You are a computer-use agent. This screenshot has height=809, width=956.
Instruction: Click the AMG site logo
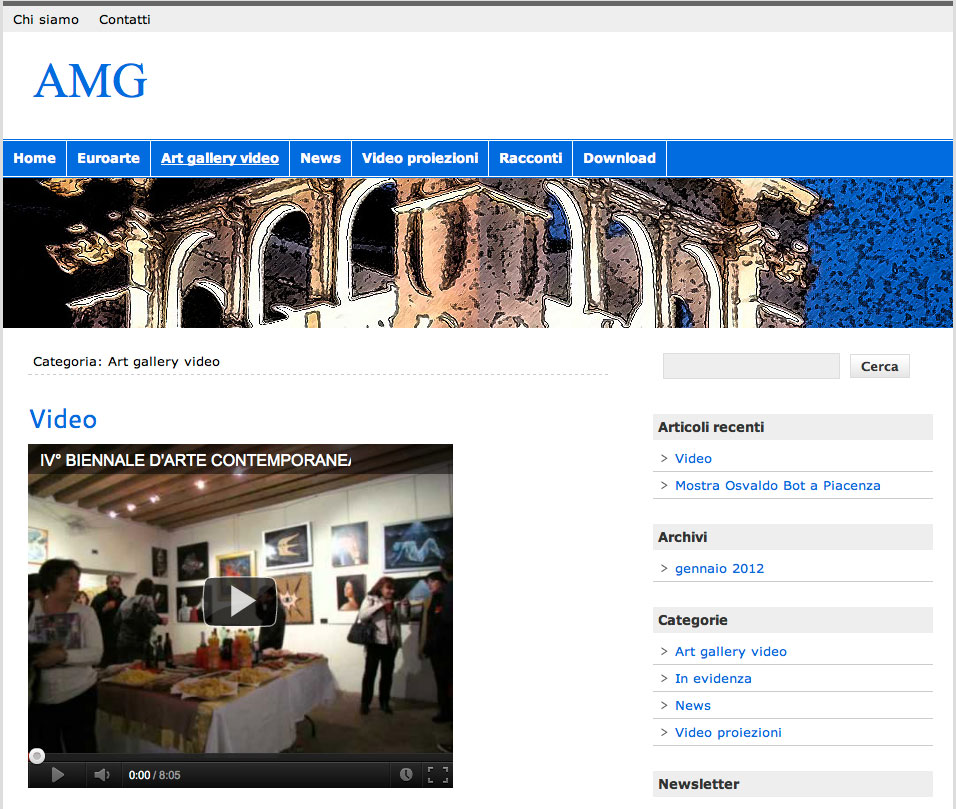pos(90,81)
